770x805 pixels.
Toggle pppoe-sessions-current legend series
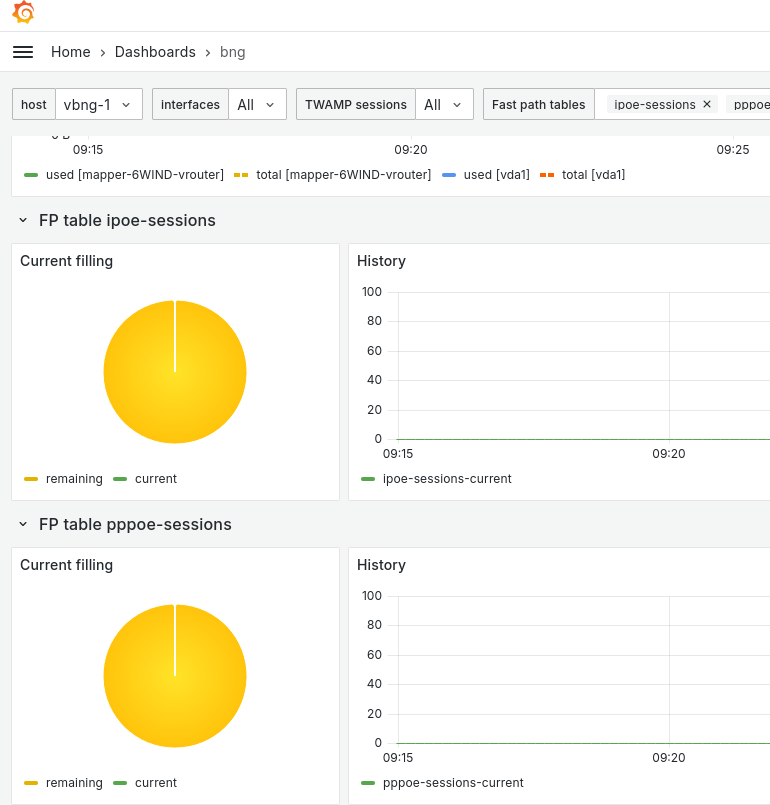click(453, 782)
